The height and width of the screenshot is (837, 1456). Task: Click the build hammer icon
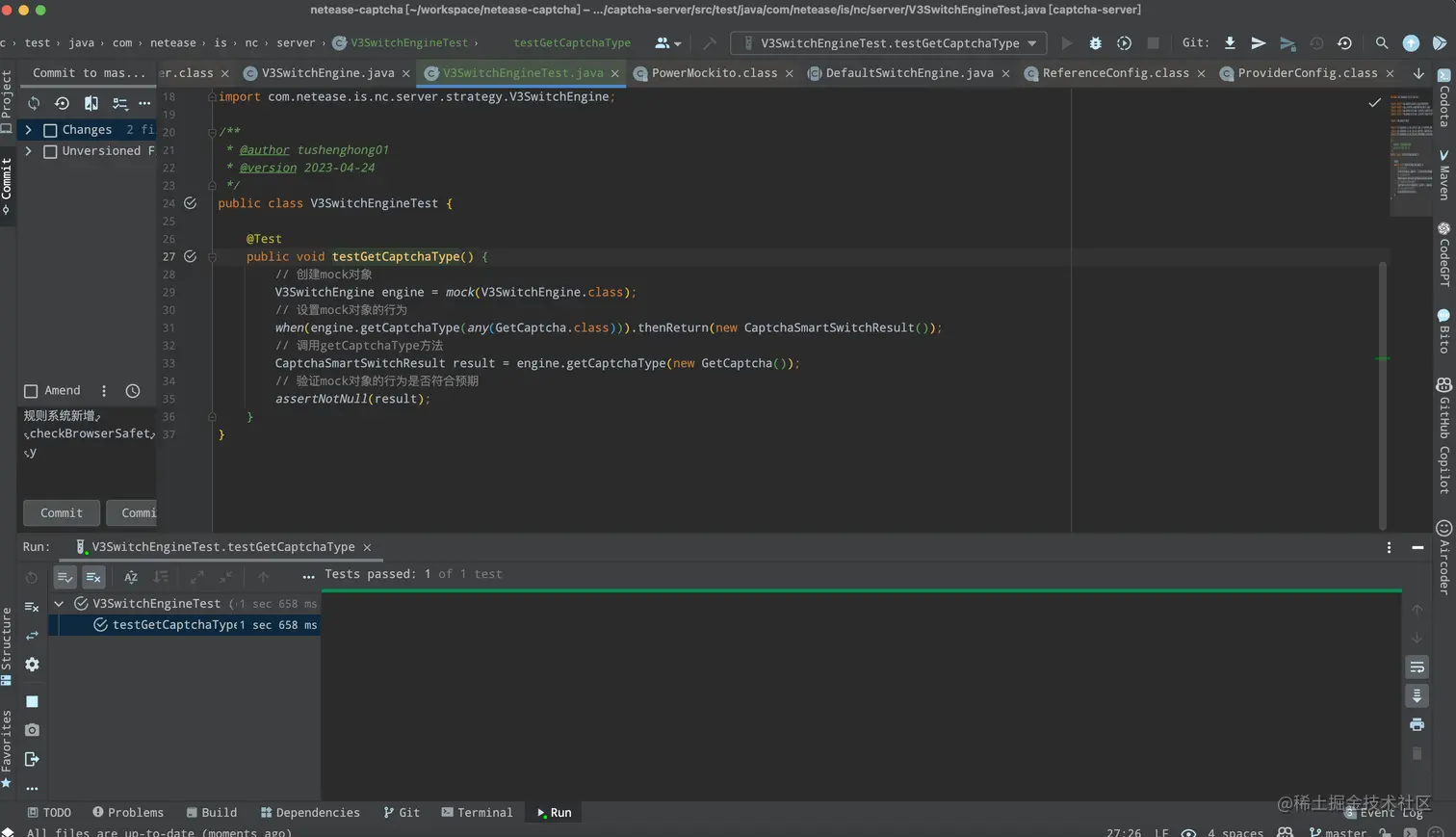click(710, 43)
